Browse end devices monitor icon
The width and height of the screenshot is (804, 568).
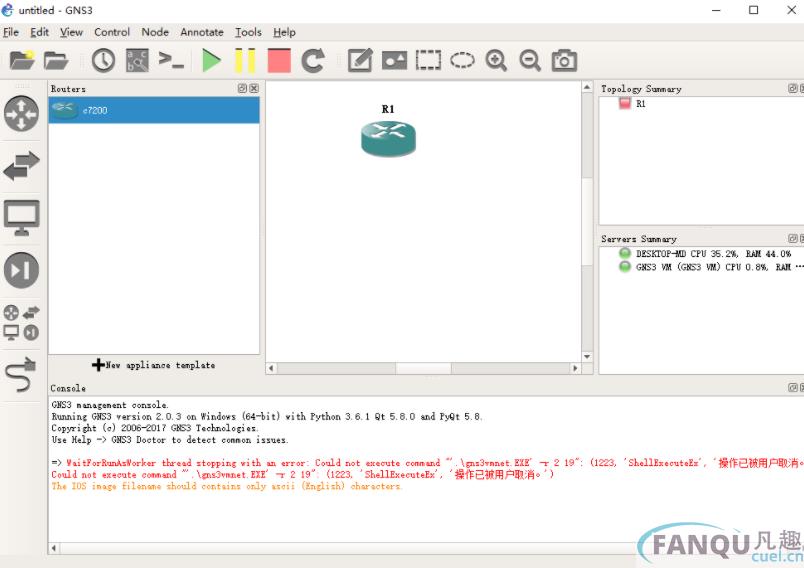click(x=22, y=218)
